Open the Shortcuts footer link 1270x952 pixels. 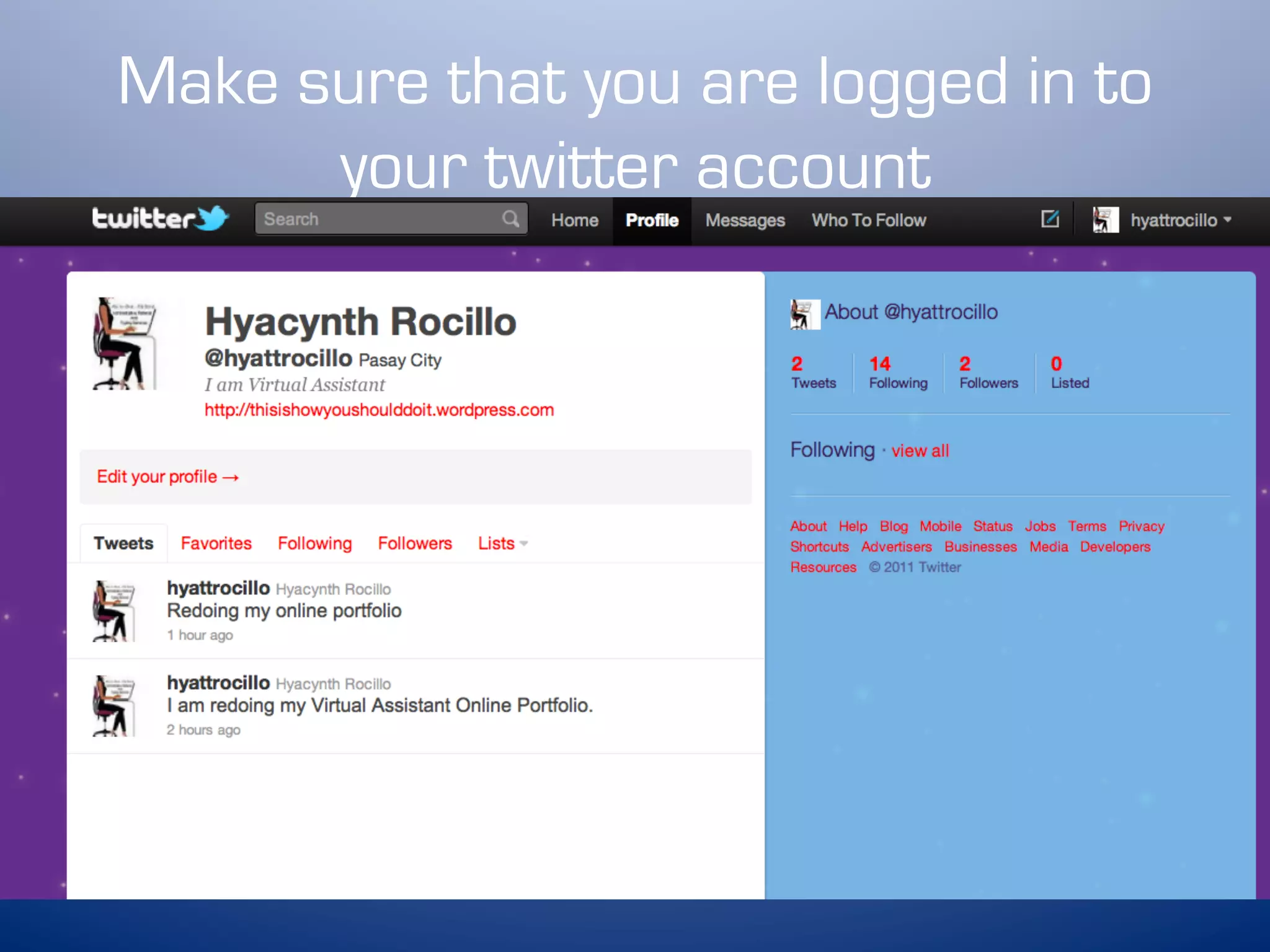819,547
